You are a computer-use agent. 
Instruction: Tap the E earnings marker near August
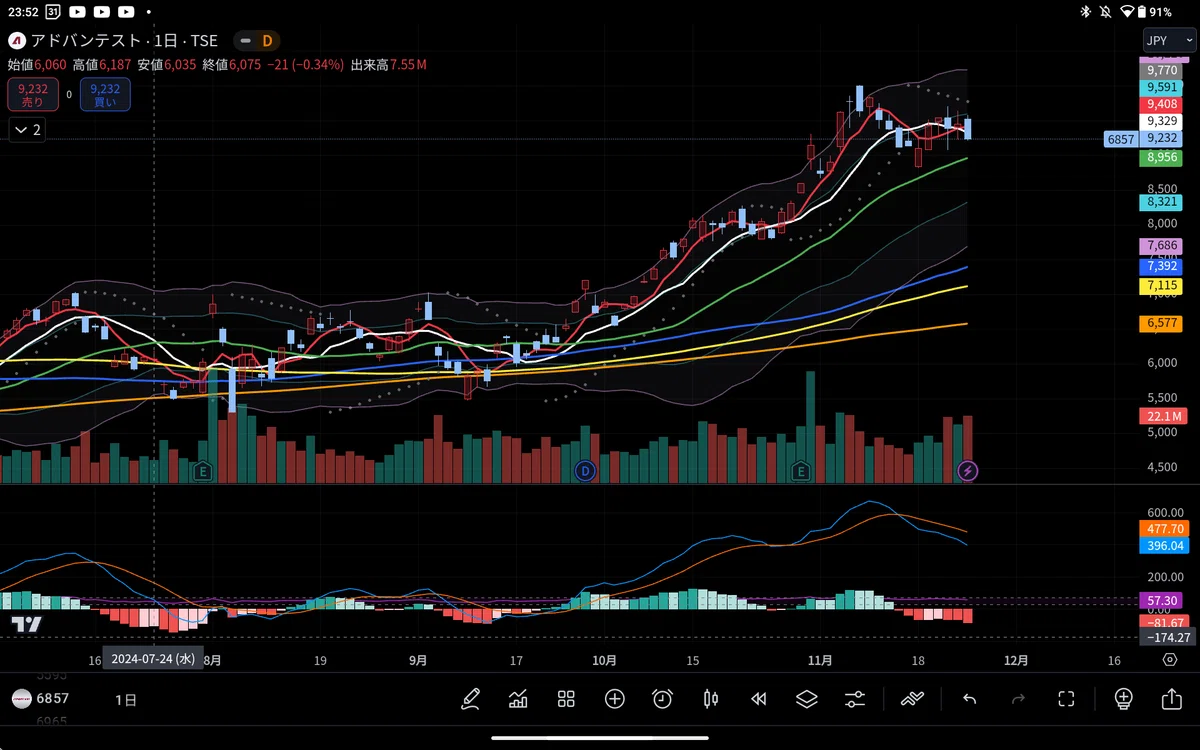pyautogui.click(x=203, y=470)
